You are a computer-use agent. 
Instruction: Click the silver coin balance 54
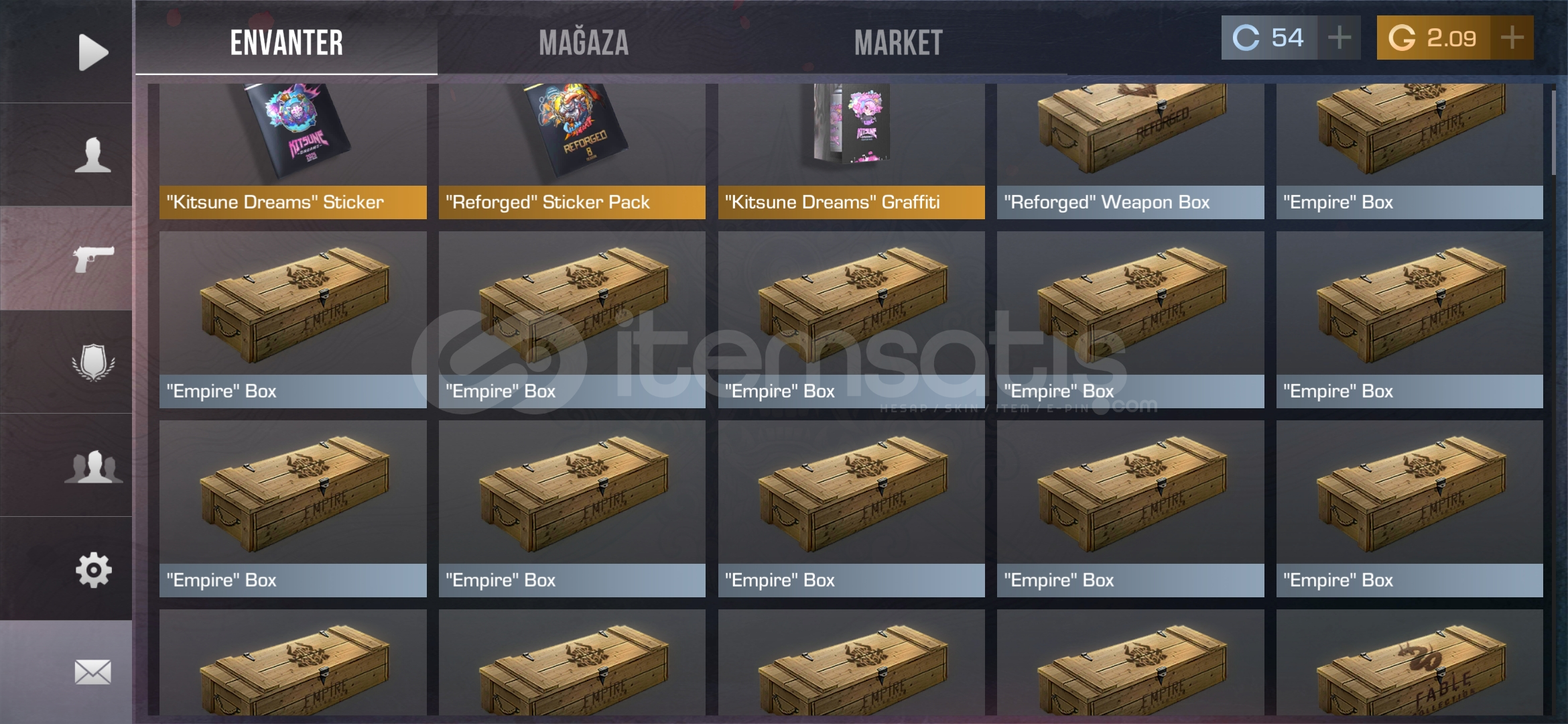(x=1270, y=38)
